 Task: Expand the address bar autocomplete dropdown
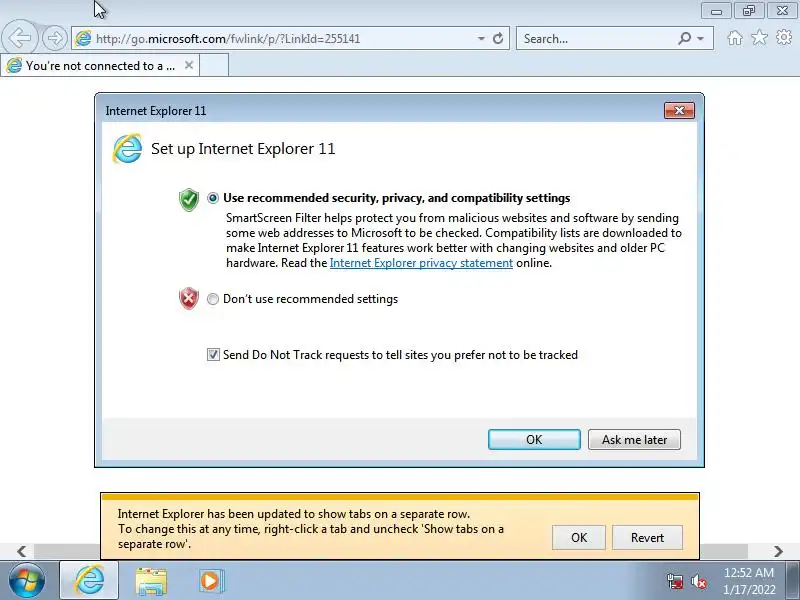[x=481, y=39]
